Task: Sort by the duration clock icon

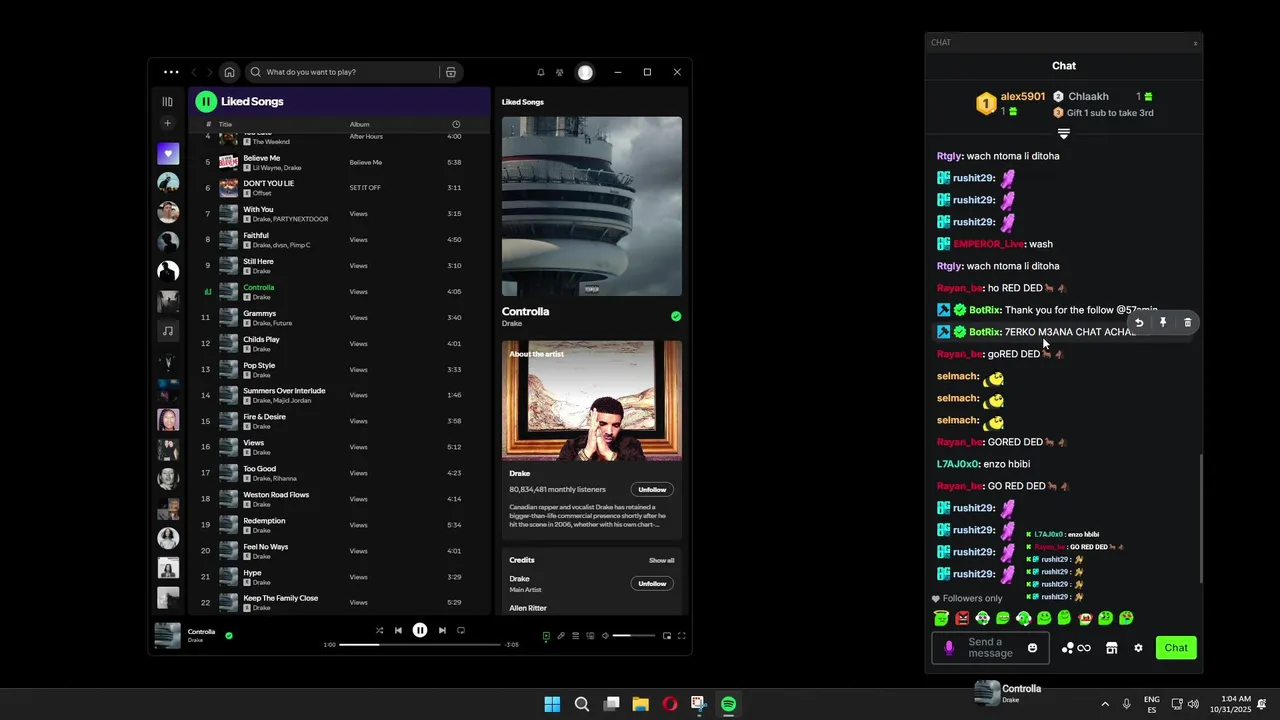Action: (456, 125)
